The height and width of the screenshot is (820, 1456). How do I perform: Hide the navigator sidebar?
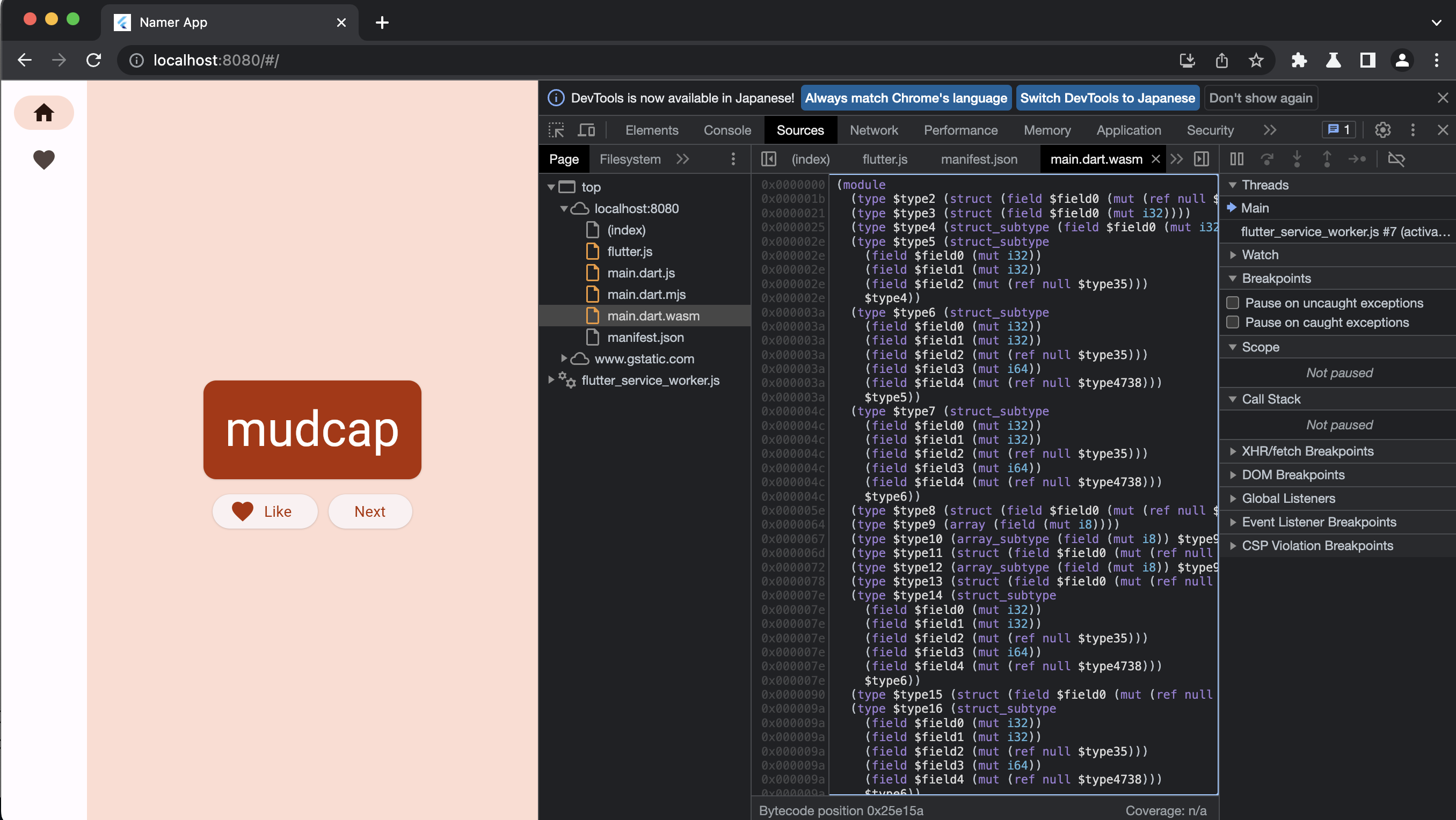(x=769, y=159)
